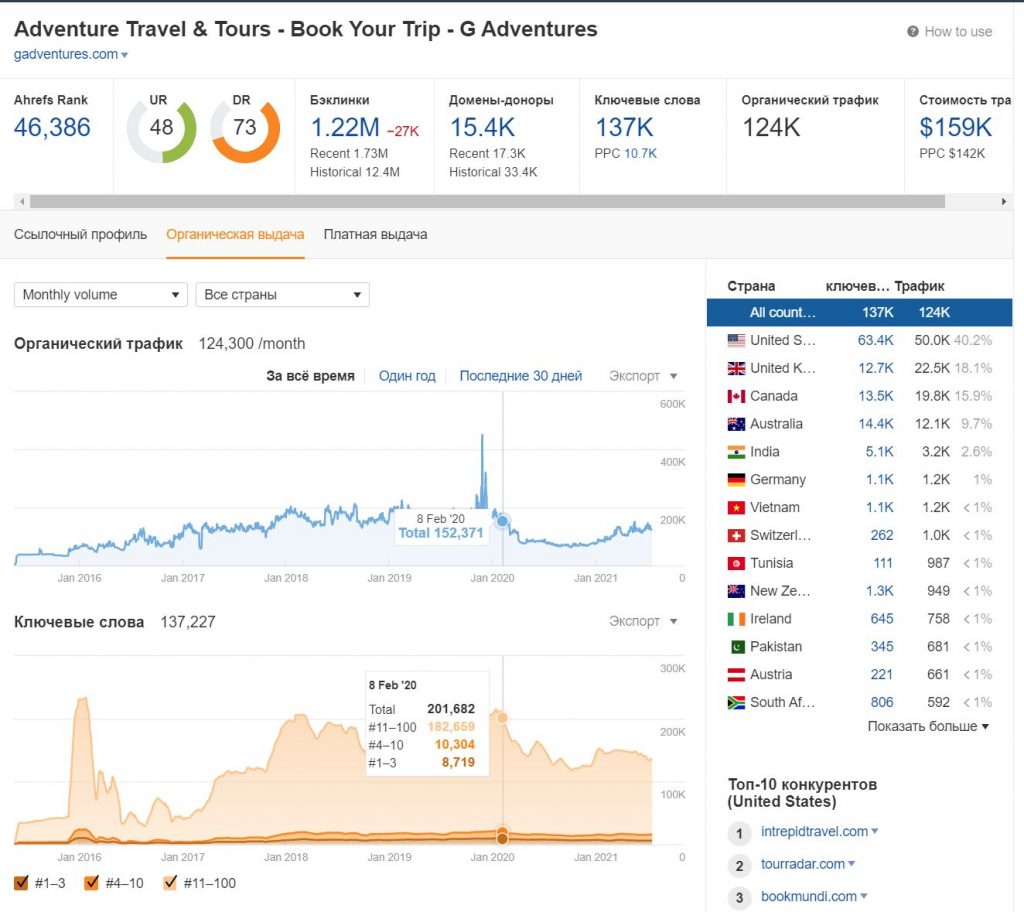Click the India keywords value 5.1K

[x=879, y=452]
